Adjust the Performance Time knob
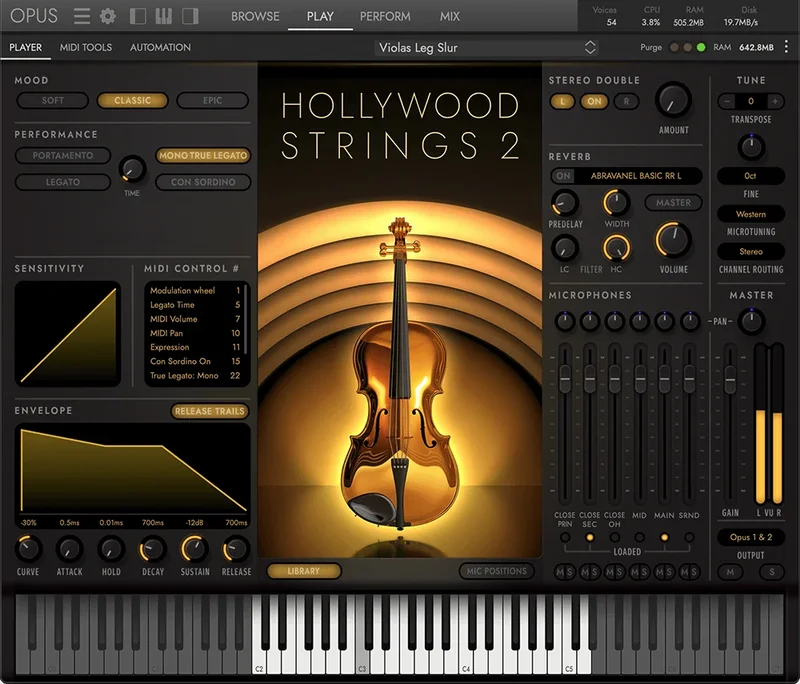The height and width of the screenshot is (684, 800). [x=132, y=169]
